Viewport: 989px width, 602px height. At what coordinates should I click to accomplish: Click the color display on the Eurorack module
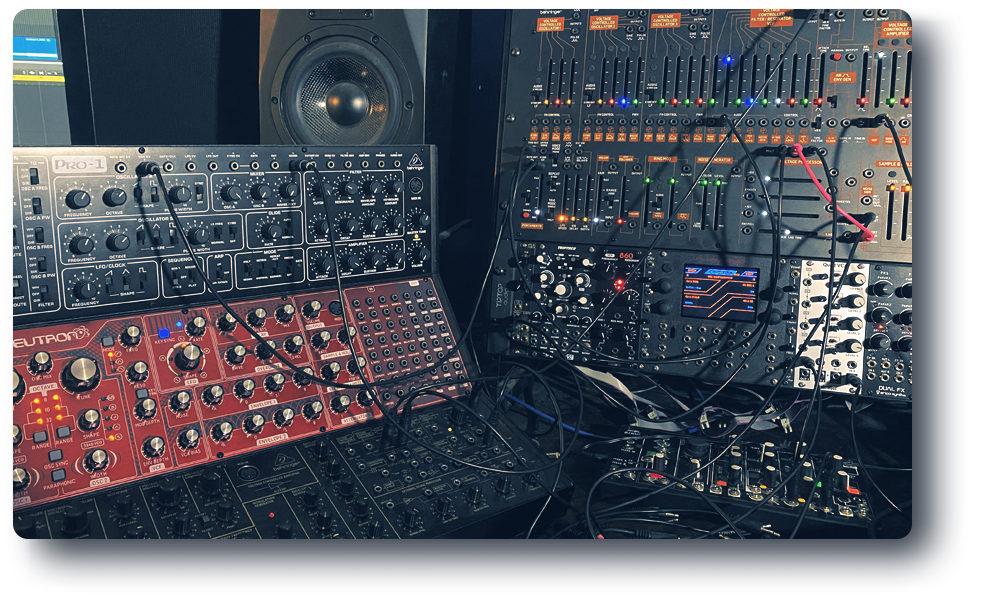(x=720, y=290)
